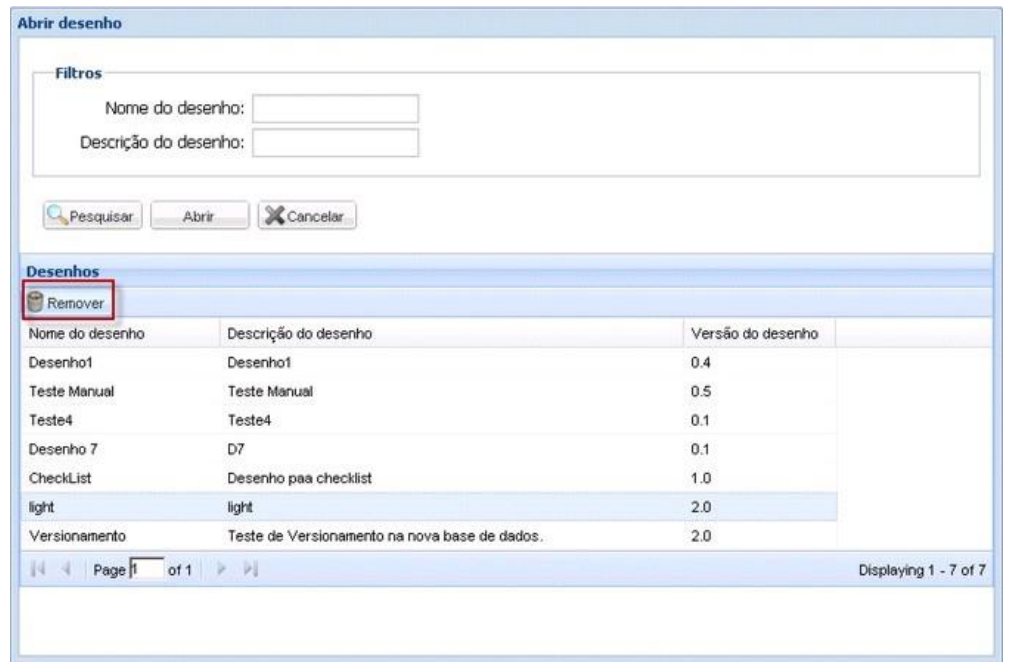The width and height of the screenshot is (1012, 669).
Task: Focus the Nome do desenho field
Action: point(335,108)
